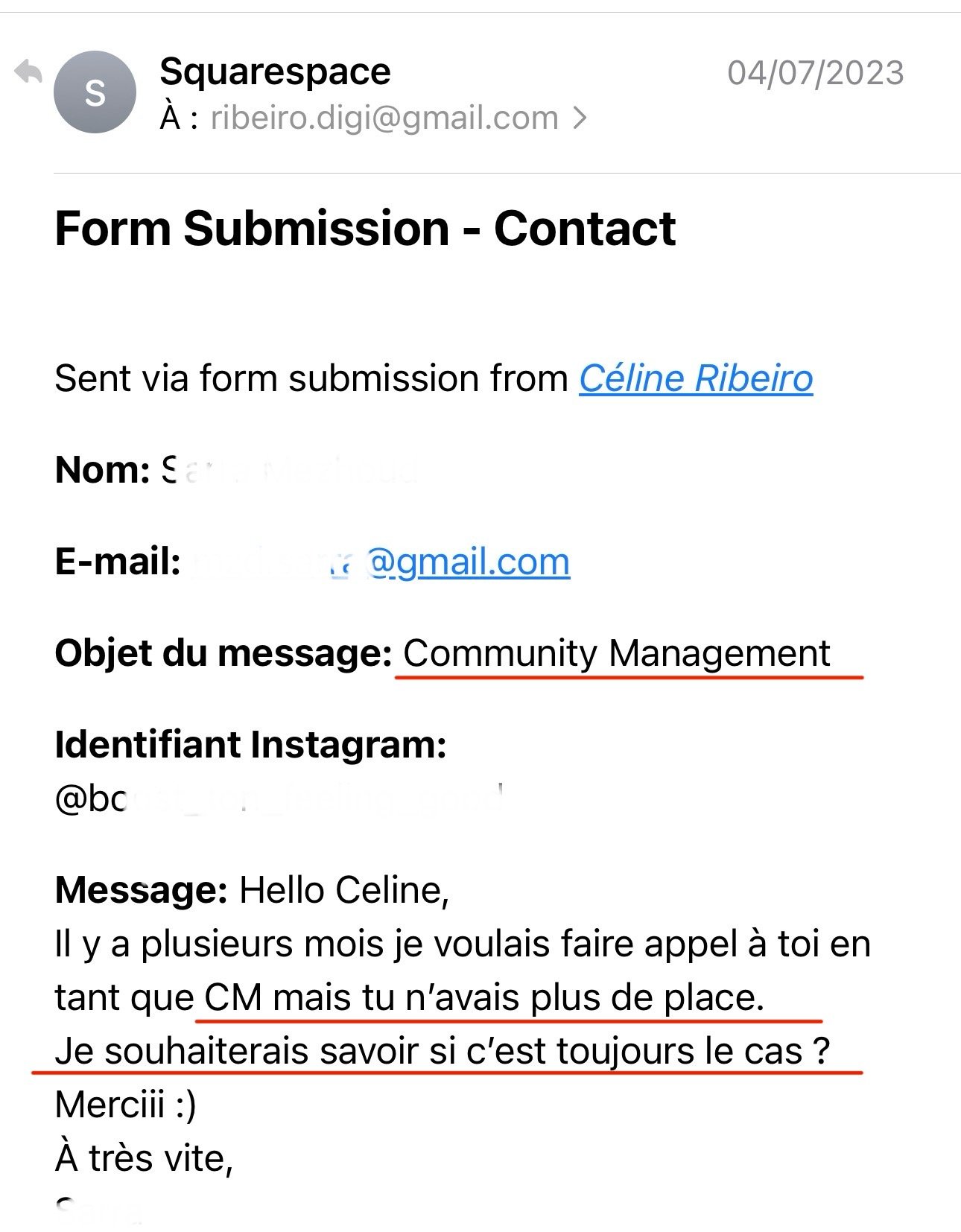The height and width of the screenshot is (1232, 961).
Task: Open the Squarespace sender avatar
Action: (x=95, y=92)
